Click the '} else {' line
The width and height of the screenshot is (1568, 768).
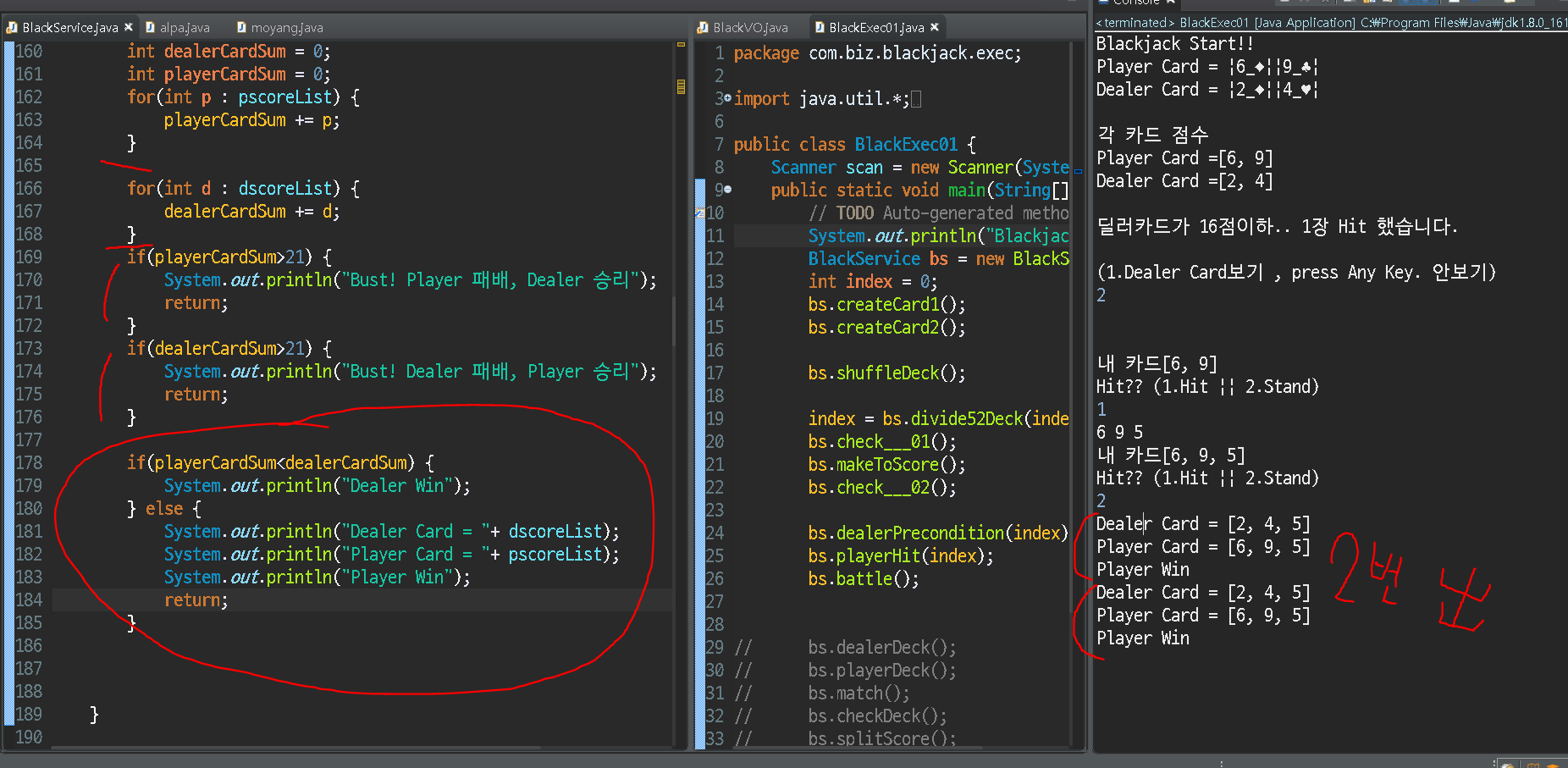click(164, 508)
